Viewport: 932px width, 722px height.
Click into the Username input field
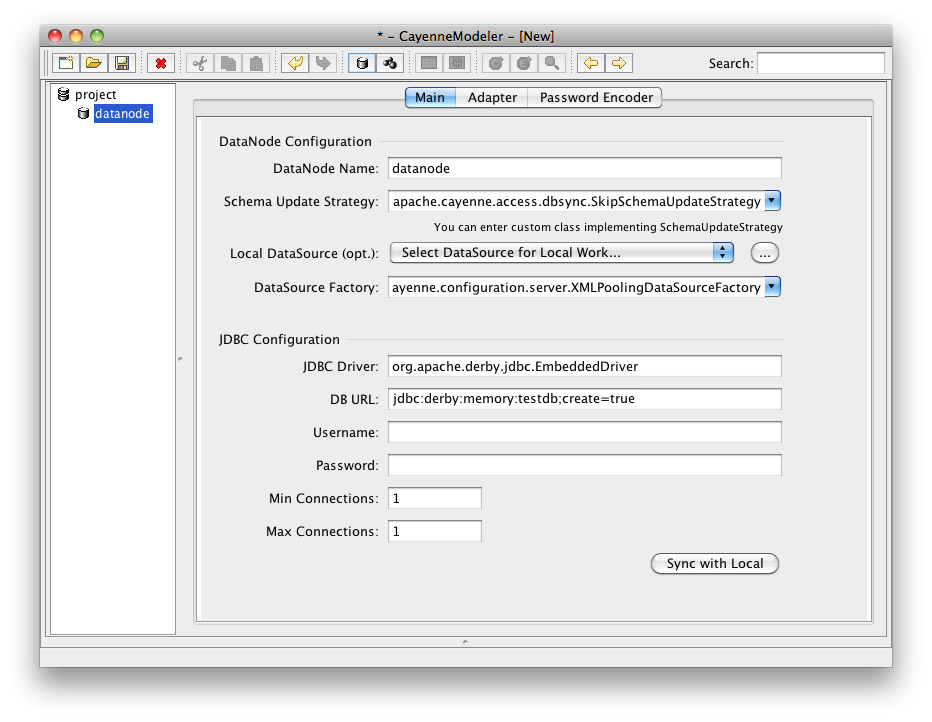[x=584, y=432]
